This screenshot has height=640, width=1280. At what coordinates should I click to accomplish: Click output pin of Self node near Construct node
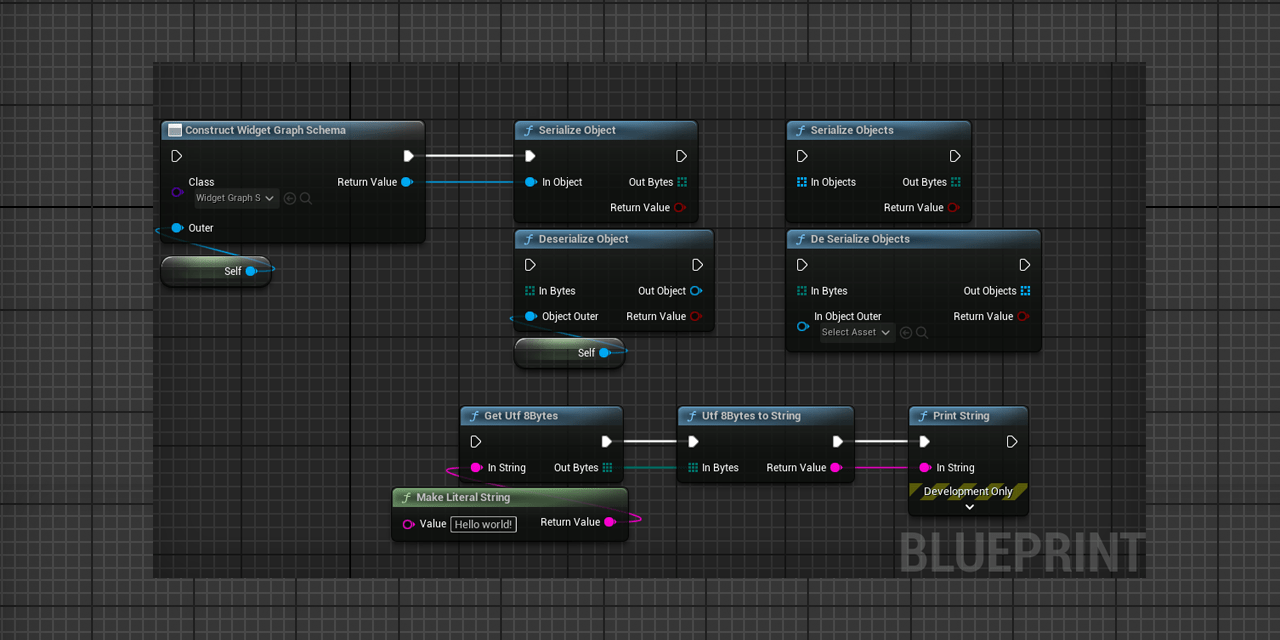pyautogui.click(x=251, y=271)
